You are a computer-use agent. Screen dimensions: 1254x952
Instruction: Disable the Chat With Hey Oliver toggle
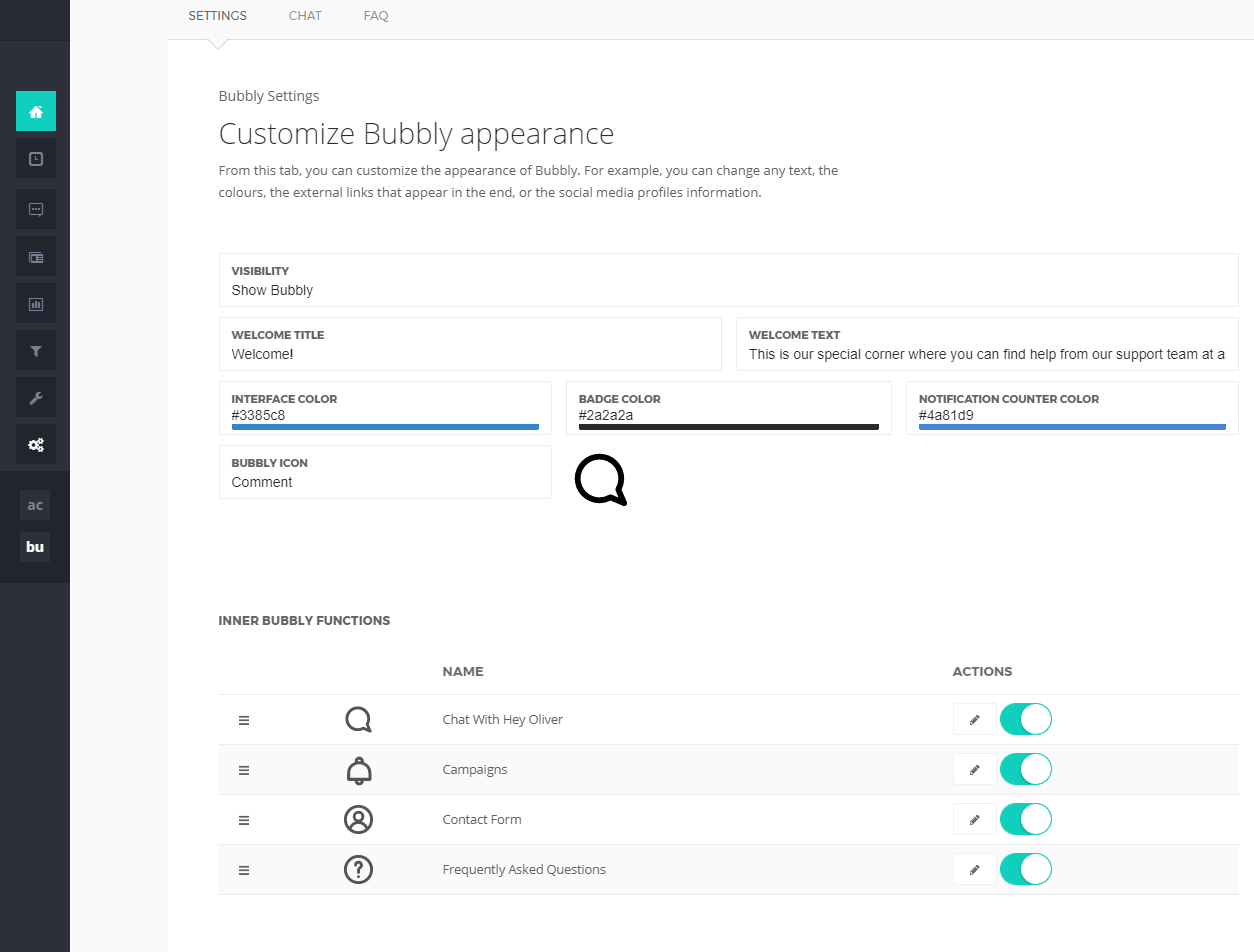[x=1025, y=719]
